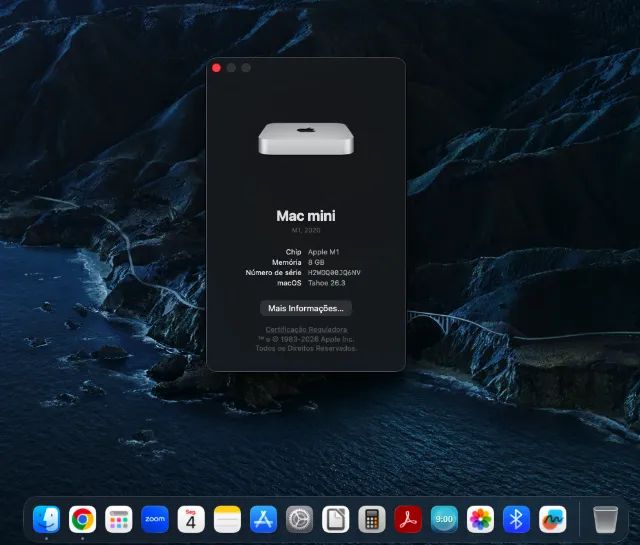Click the Mac mini computer image
640x545 pixels.
[306, 139]
